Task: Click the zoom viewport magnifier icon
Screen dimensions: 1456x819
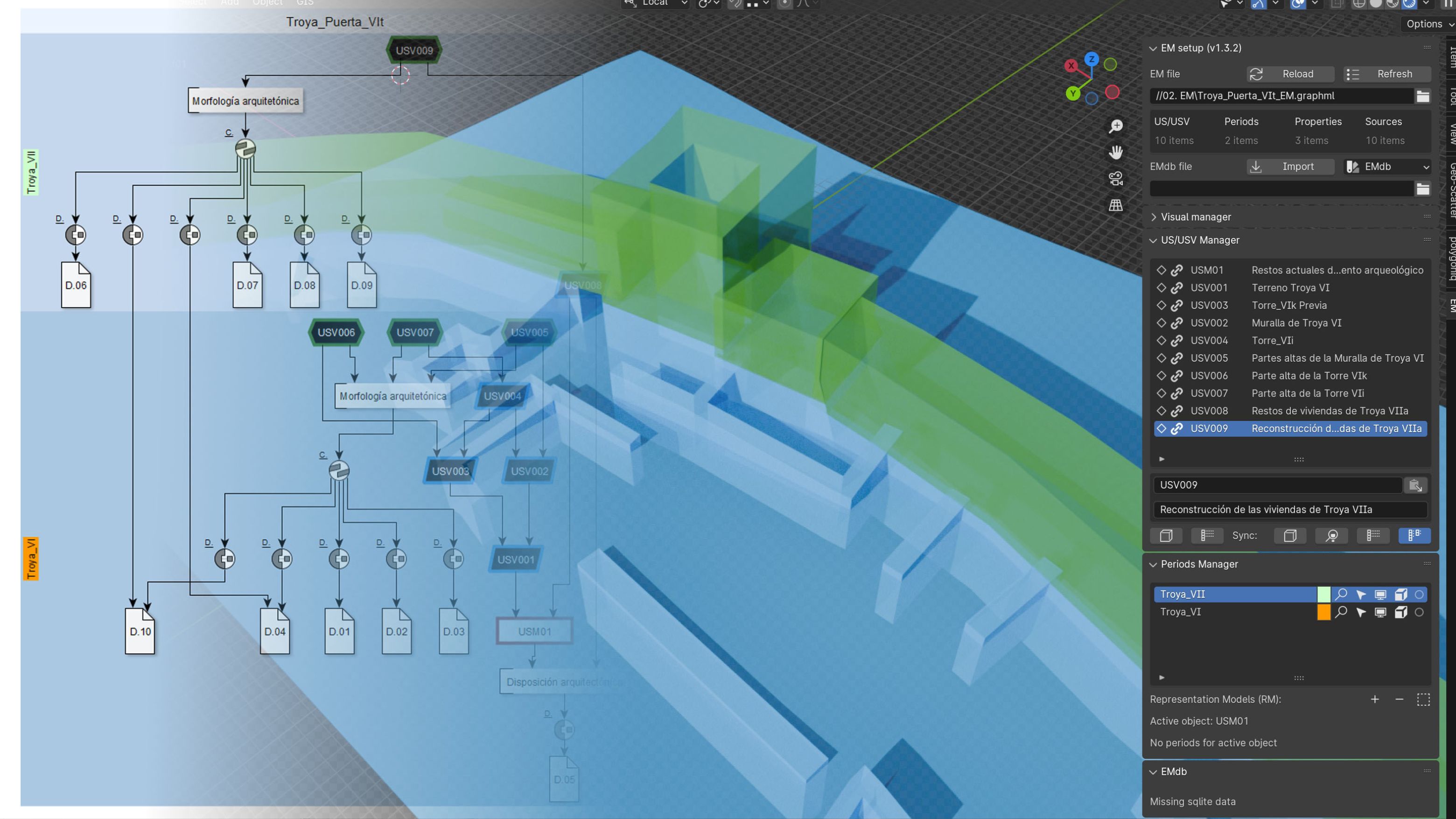Action: (x=1116, y=126)
